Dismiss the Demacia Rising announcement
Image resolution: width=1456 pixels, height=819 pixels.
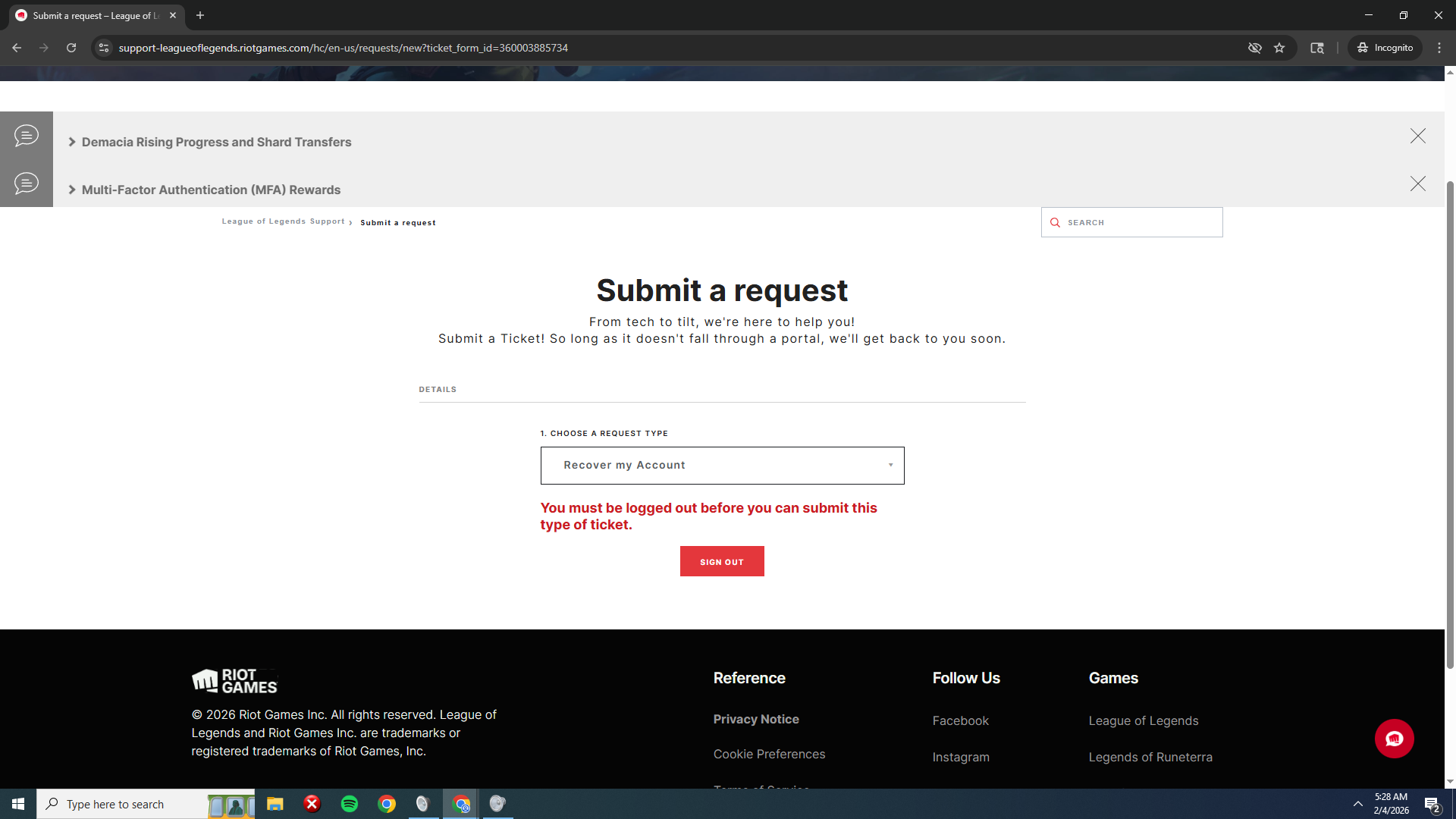[1417, 136]
